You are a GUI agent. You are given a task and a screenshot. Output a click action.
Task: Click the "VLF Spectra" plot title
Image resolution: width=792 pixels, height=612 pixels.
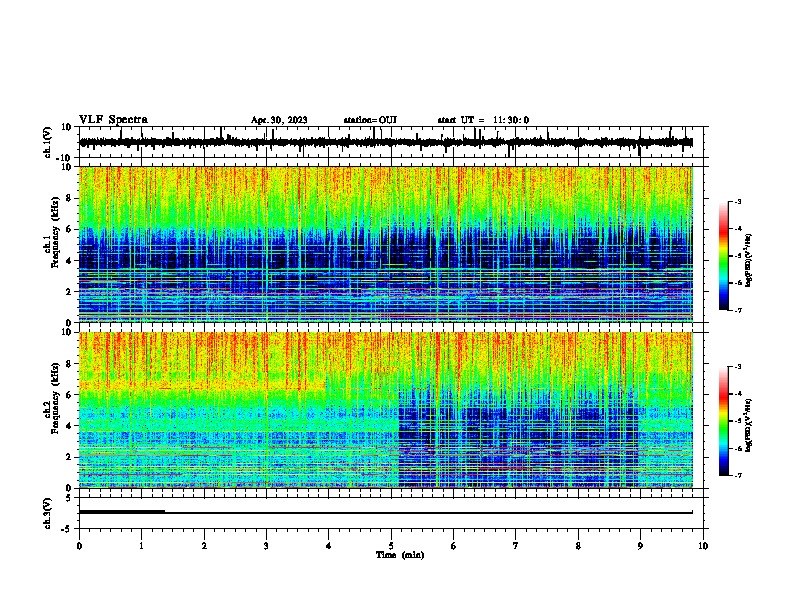(x=113, y=120)
